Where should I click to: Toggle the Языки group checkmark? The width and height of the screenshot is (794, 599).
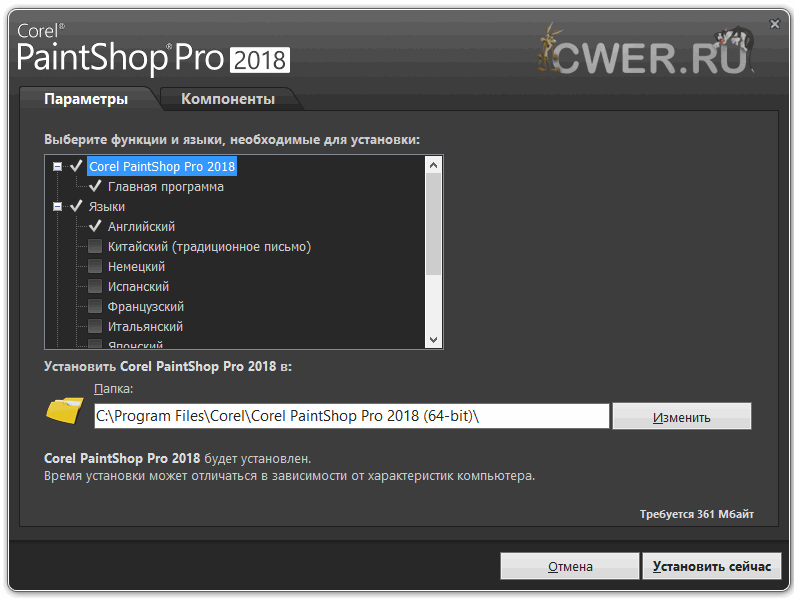[76, 206]
